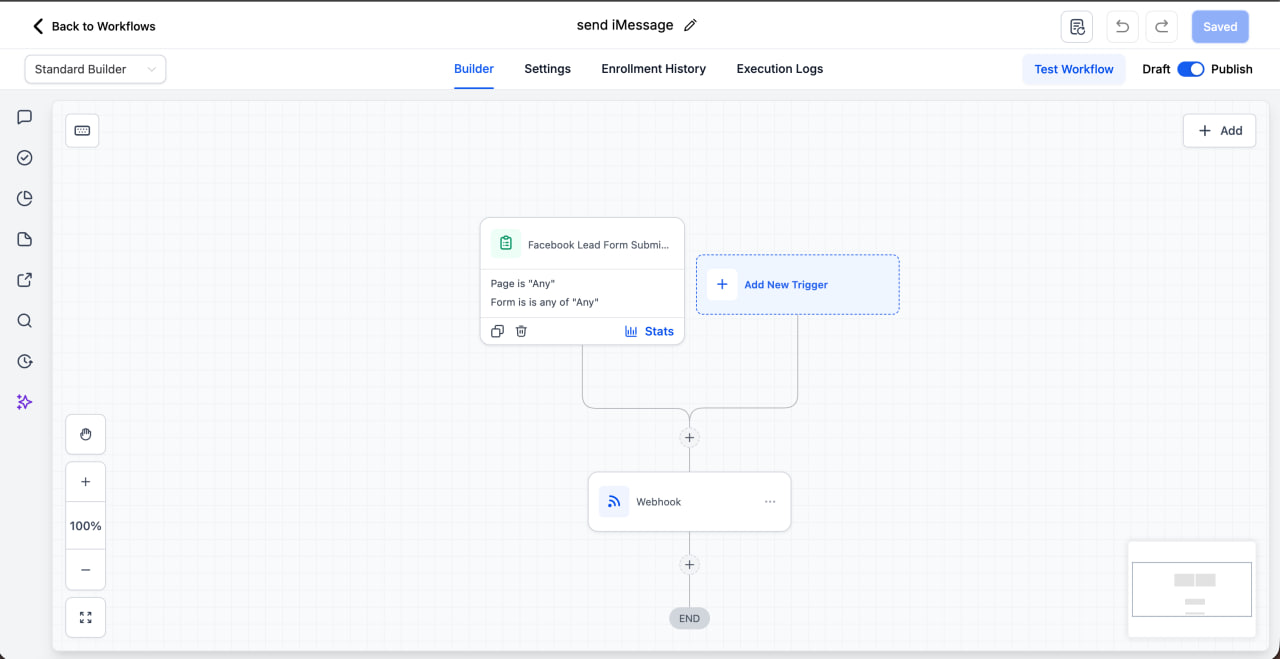The height and width of the screenshot is (659, 1280).
Task: Click the chat icon in the left sidebar
Action: click(24, 117)
